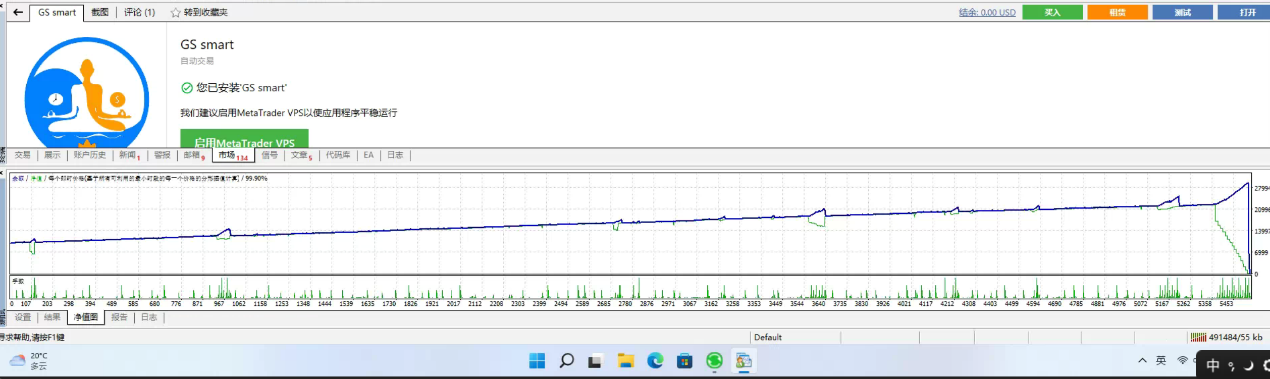The height and width of the screenshot is (379, 1270).
Task: Open the green round app in taskbar
Action: (x=715, y=360)
